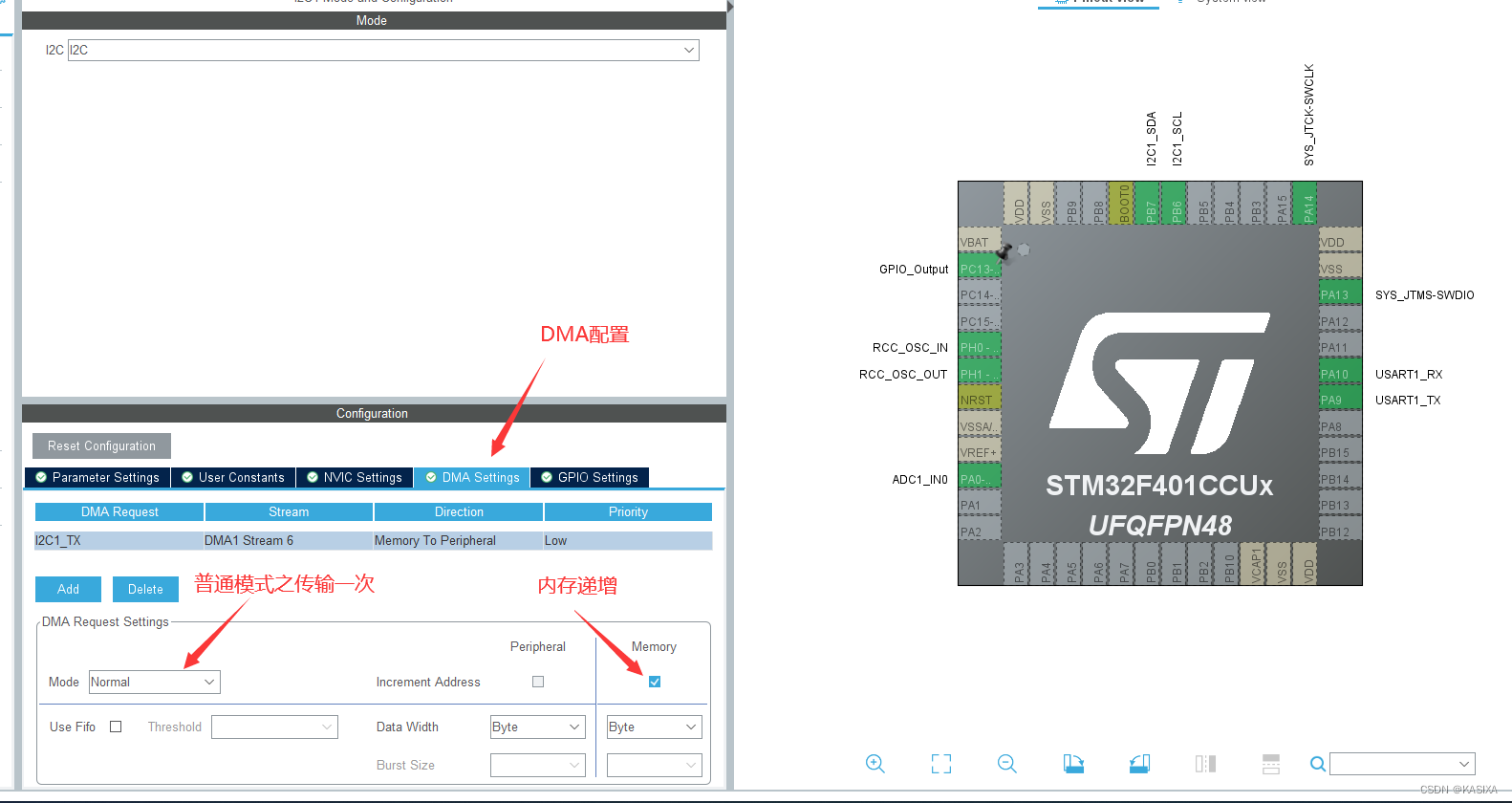Select the PB12 pin on the chip
This screenshot has width=1512, height=803.
pyautogui.click(x=1340, y=532)
